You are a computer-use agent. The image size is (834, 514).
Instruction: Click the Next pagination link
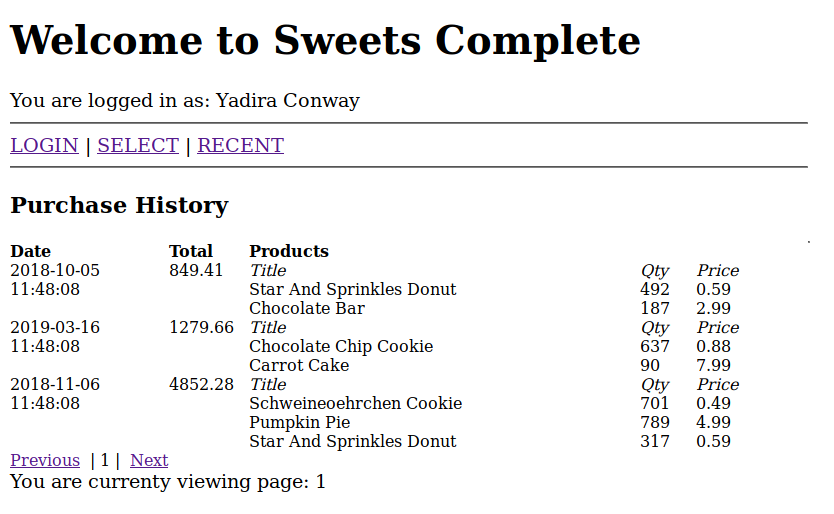coord(149,461)
